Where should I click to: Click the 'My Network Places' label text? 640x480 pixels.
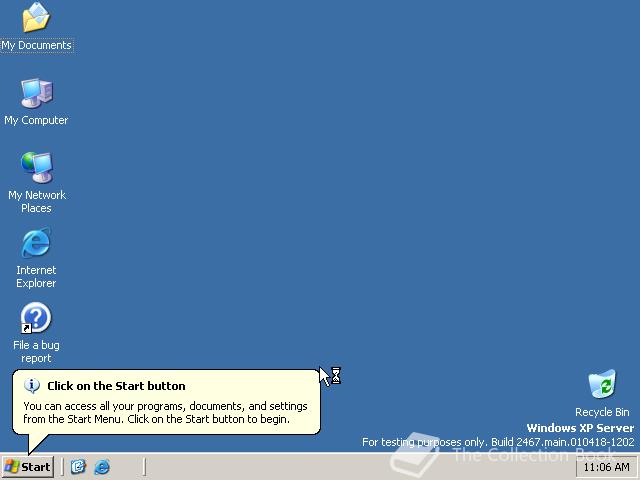(37, 201)
